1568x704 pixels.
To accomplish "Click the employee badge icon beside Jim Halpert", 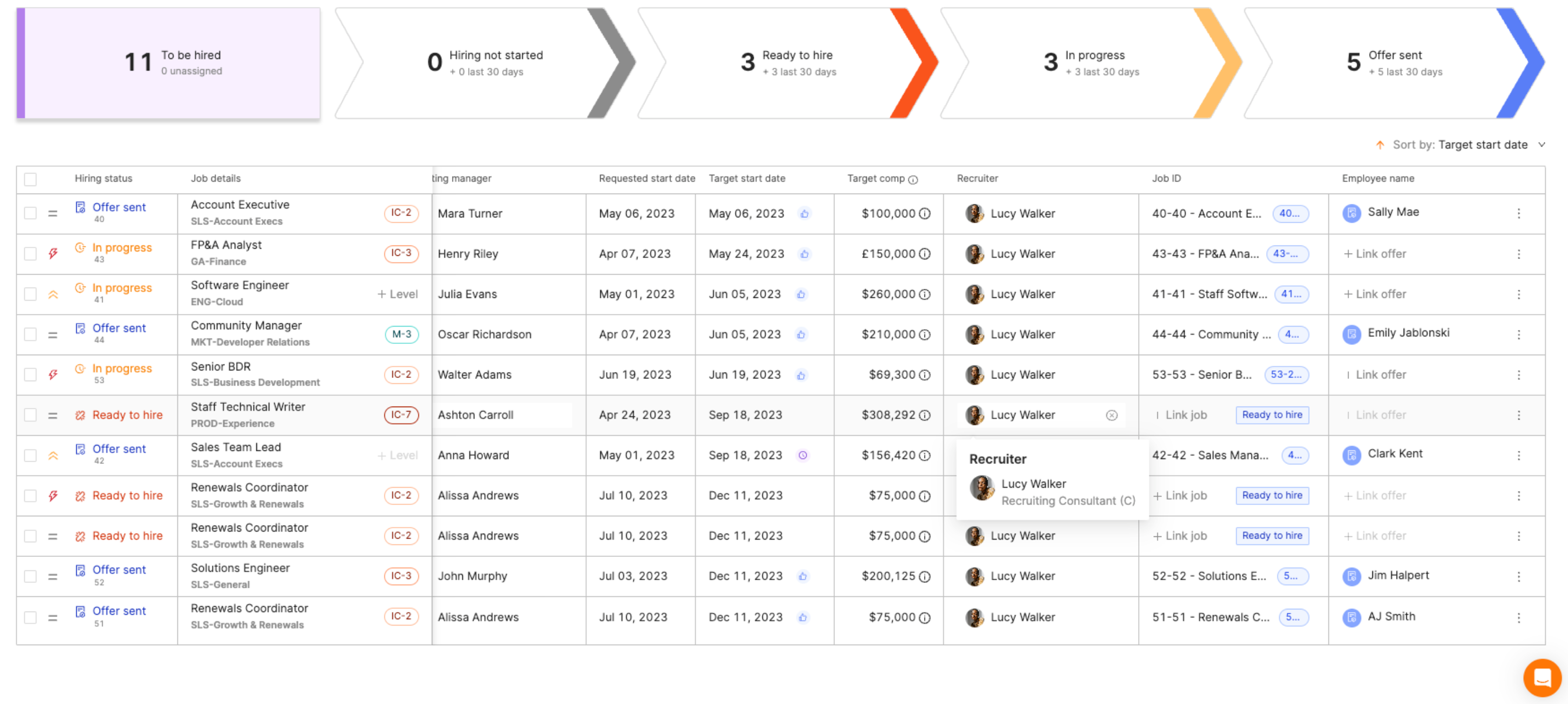I will pos(1352,576).
